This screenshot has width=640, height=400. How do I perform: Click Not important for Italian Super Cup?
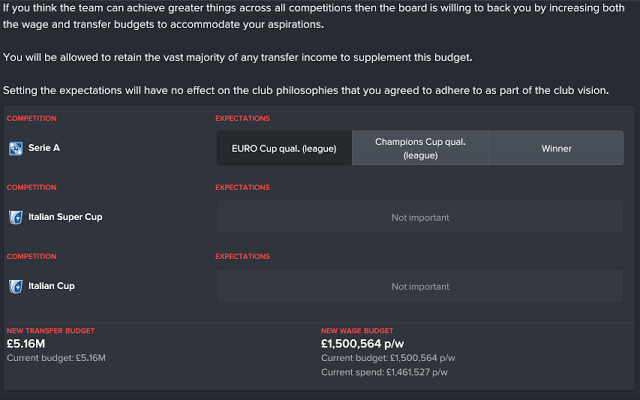420,217
